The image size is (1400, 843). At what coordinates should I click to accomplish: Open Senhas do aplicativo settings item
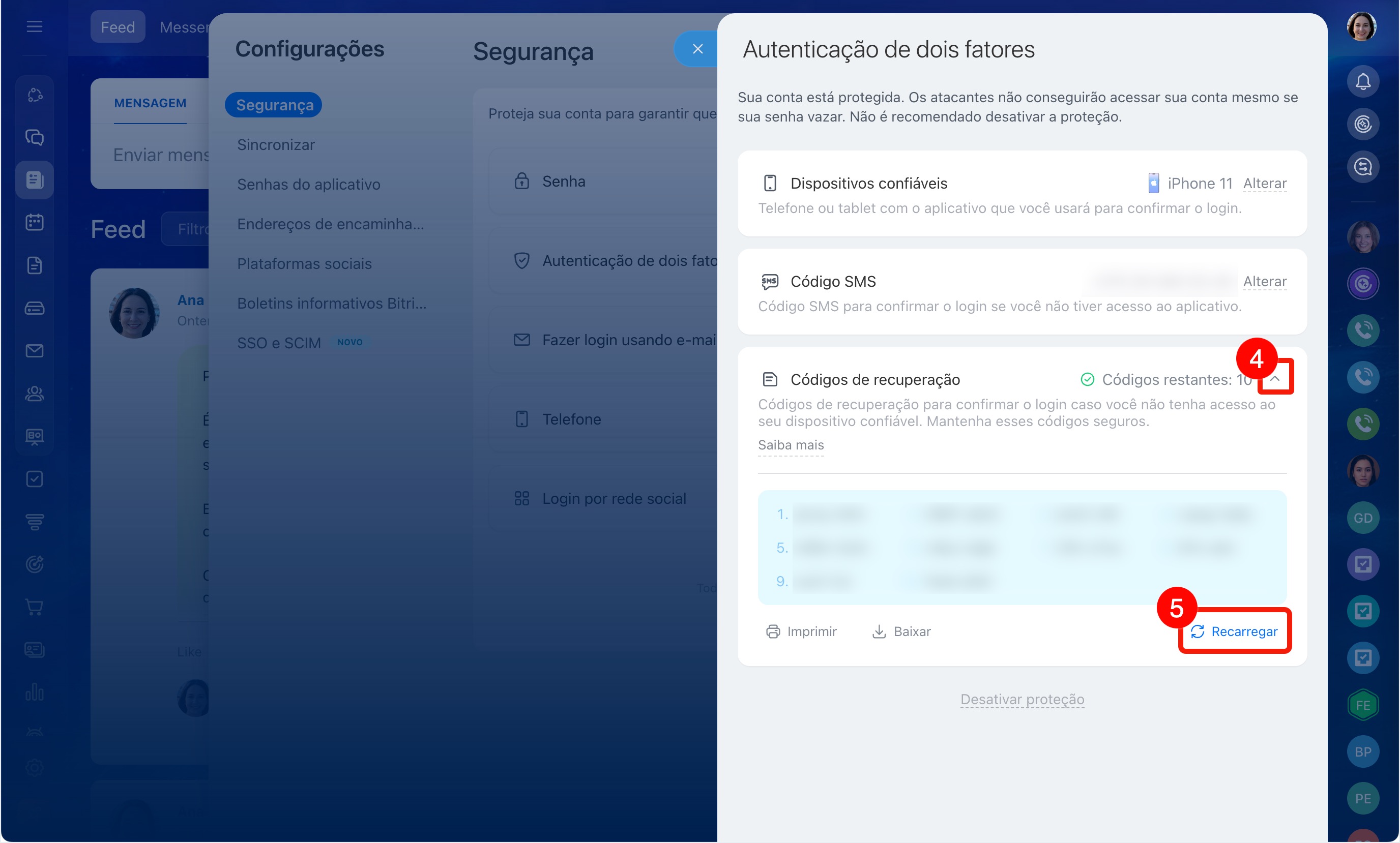coord(308,185)
